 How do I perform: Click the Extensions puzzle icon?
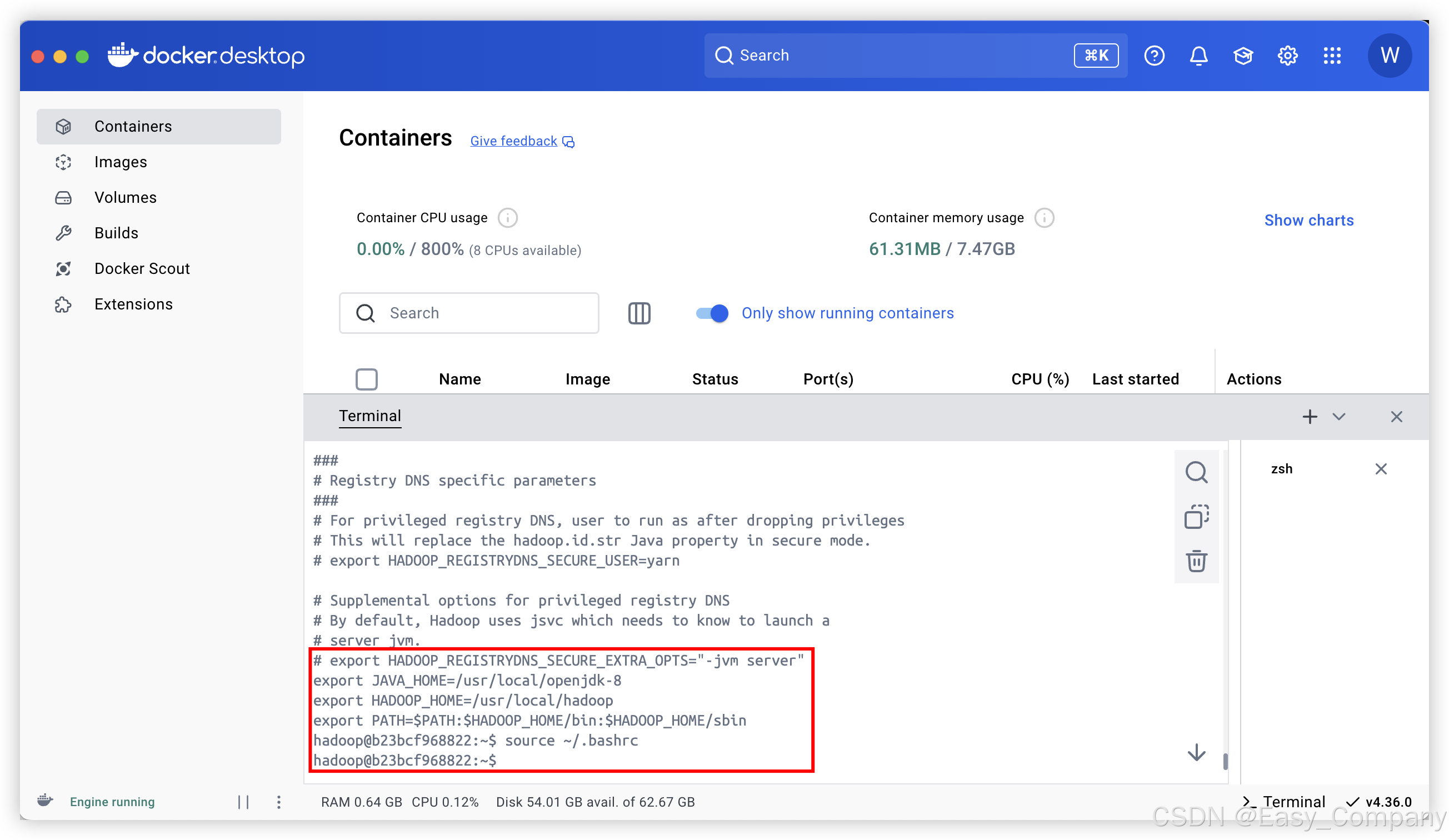(x=63, y=304)
